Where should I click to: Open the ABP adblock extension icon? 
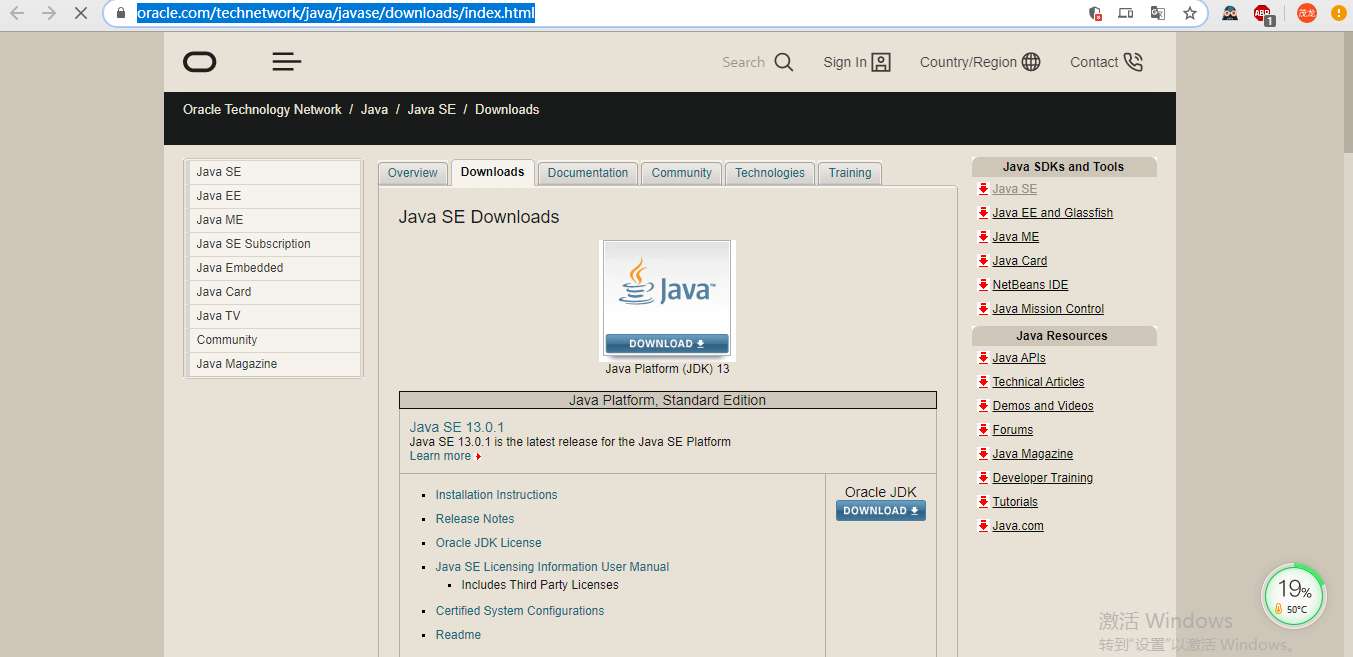click(x=1264, y=14)
